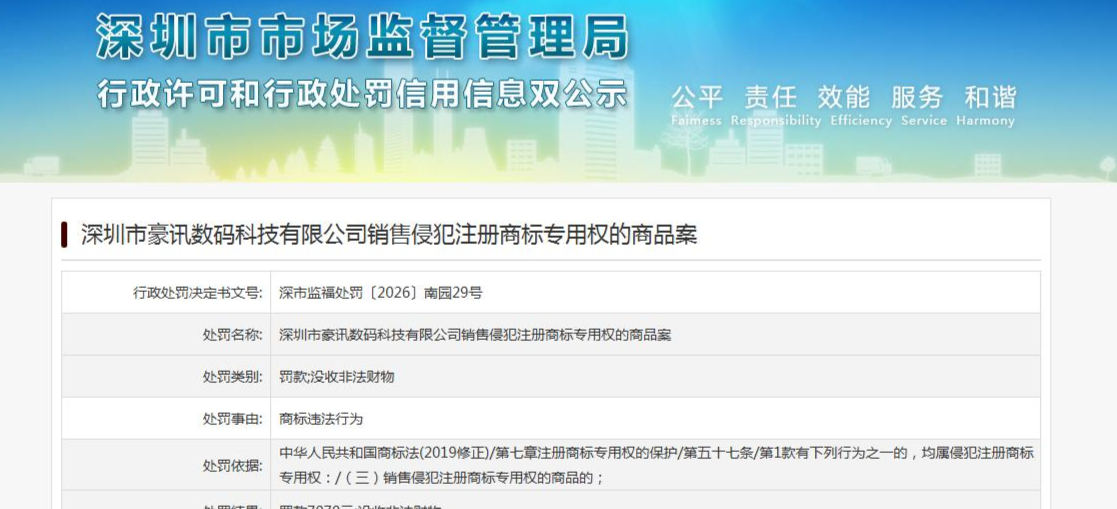
Task: Click the 行政处罚决定书文号 label cell
Action: click(x=166, y=293)
